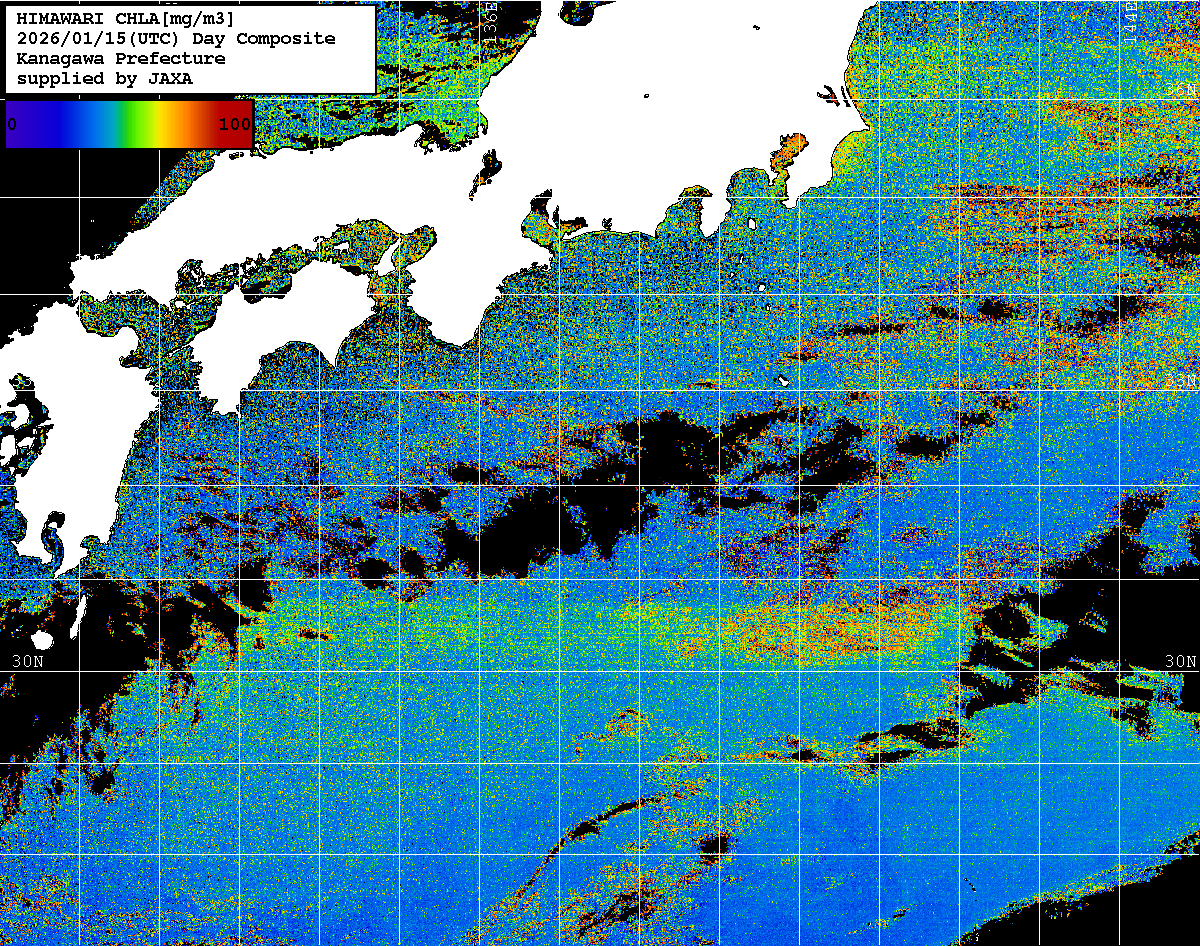Screen dimensions: 1200x946
Task: Click the 36N latitude label
Action: [x=1182, y=90]
